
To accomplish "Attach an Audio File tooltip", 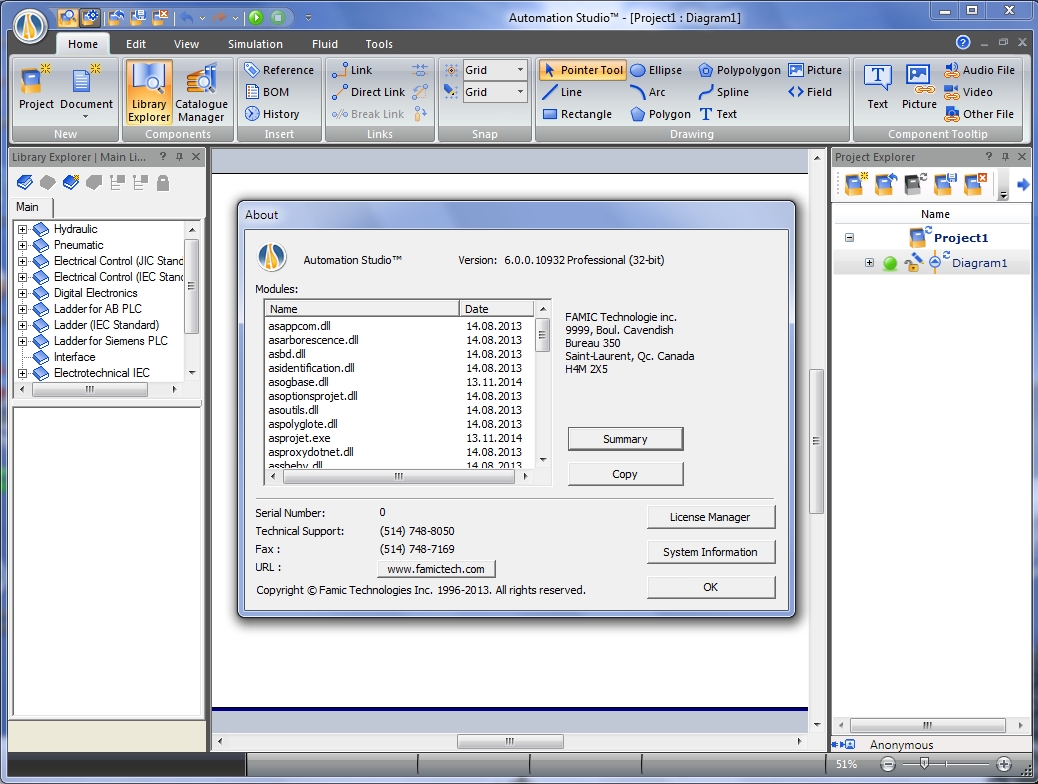I will click(x=979, y=70).
